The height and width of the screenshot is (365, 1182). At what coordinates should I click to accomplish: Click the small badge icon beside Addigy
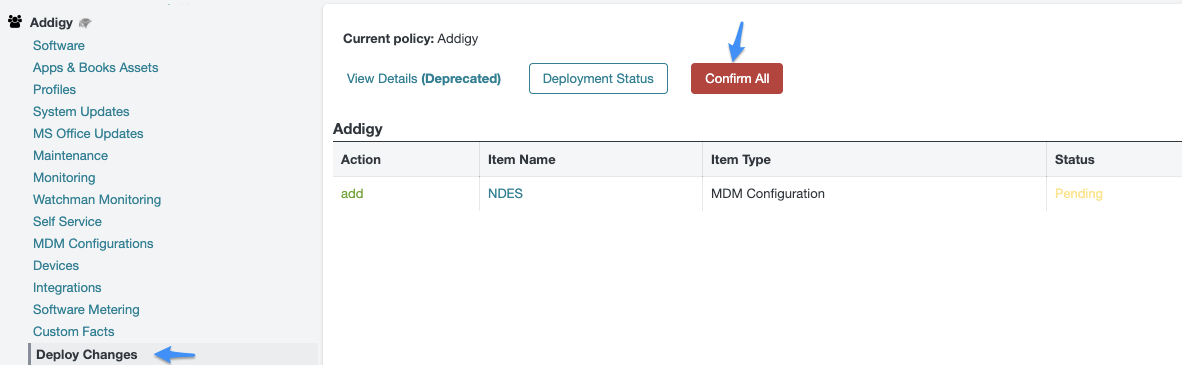(84, 23)
